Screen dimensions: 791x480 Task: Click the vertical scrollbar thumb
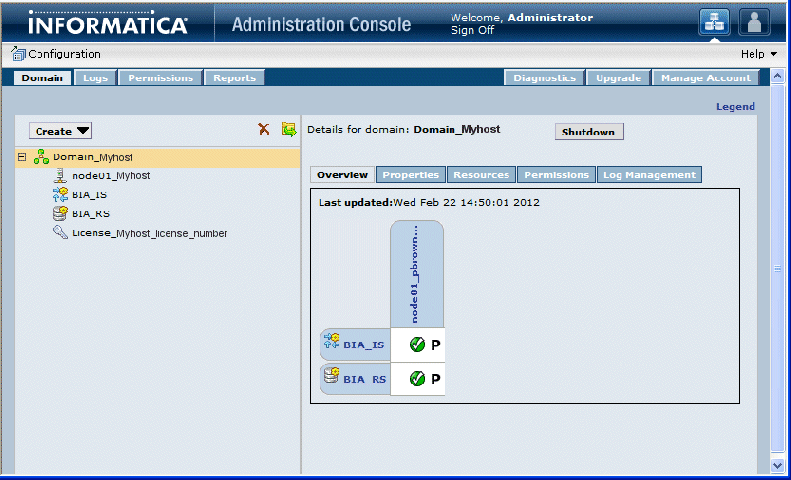coord(777,269)
